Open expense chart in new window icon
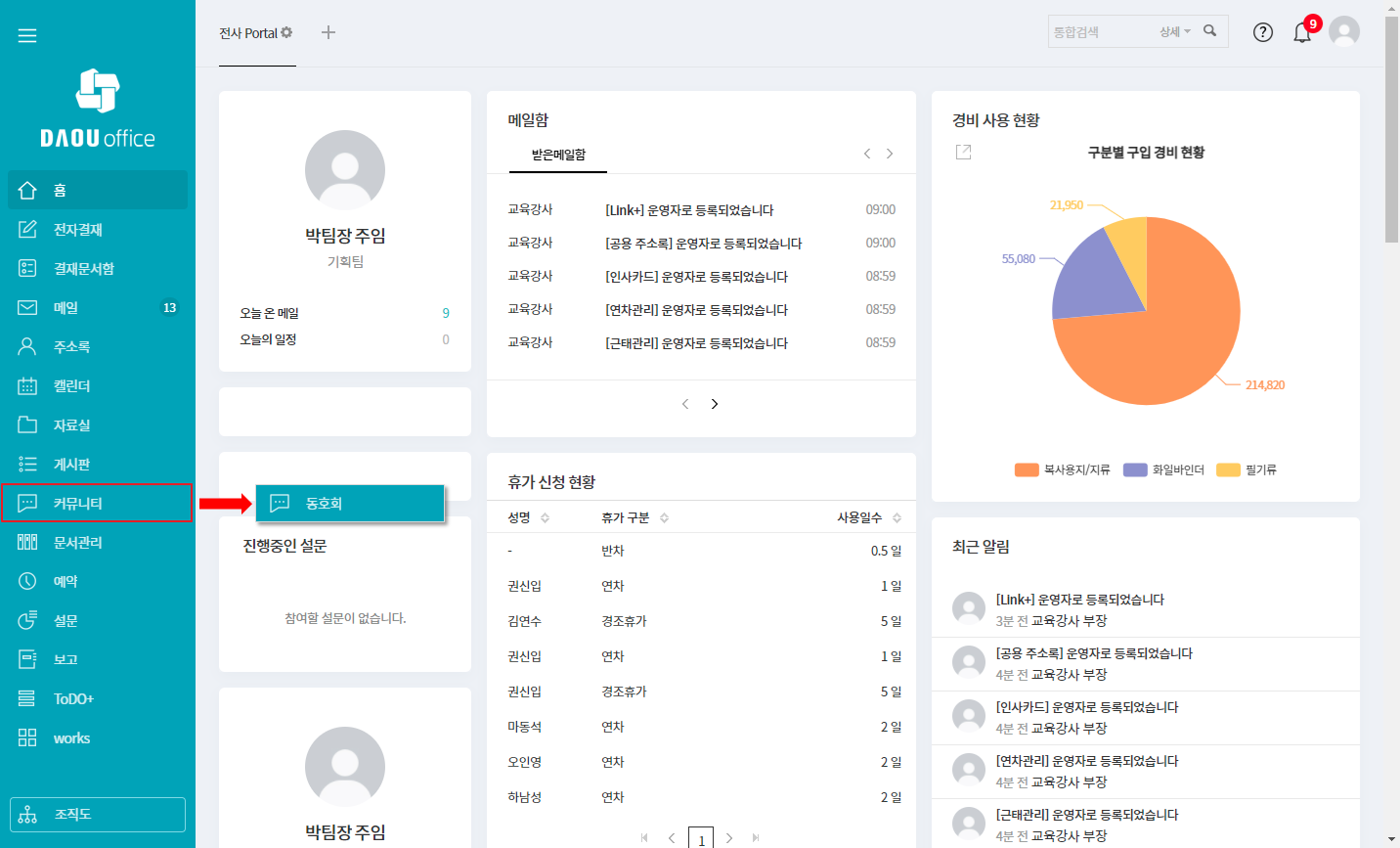This screenshot has width=1400, height=848. (x=963, y=152)
